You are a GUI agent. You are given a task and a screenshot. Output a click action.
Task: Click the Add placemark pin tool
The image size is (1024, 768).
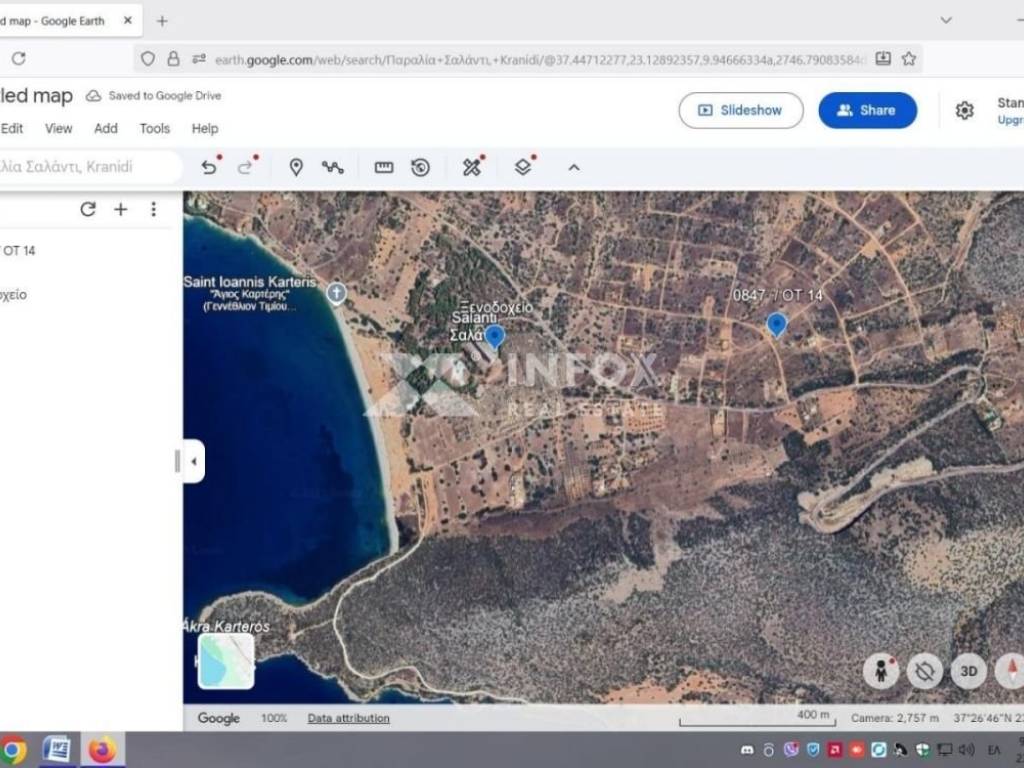(296, 168)
